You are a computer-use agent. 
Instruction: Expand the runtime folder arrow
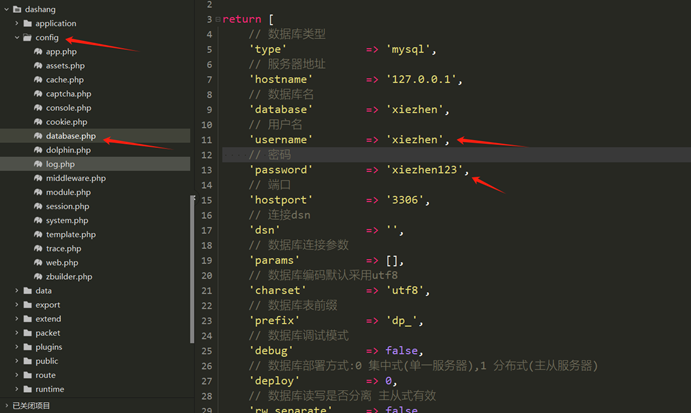pos(16,389)
